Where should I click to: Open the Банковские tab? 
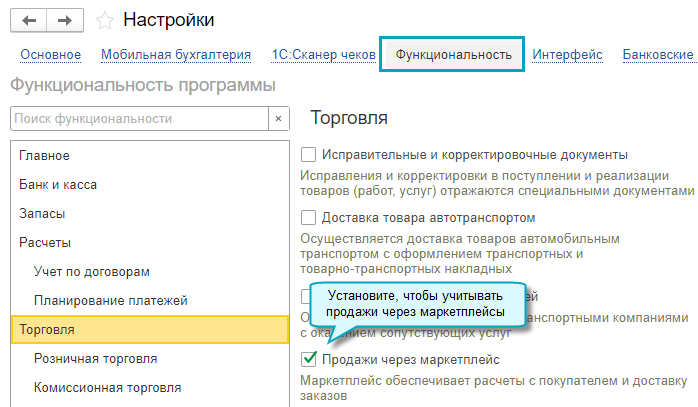coord(658,54)
